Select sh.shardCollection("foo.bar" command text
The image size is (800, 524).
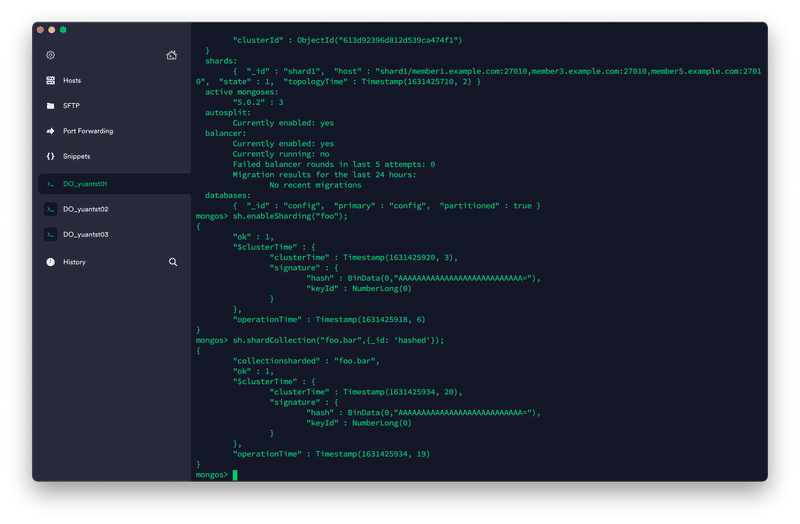click(x=298, y=340)
